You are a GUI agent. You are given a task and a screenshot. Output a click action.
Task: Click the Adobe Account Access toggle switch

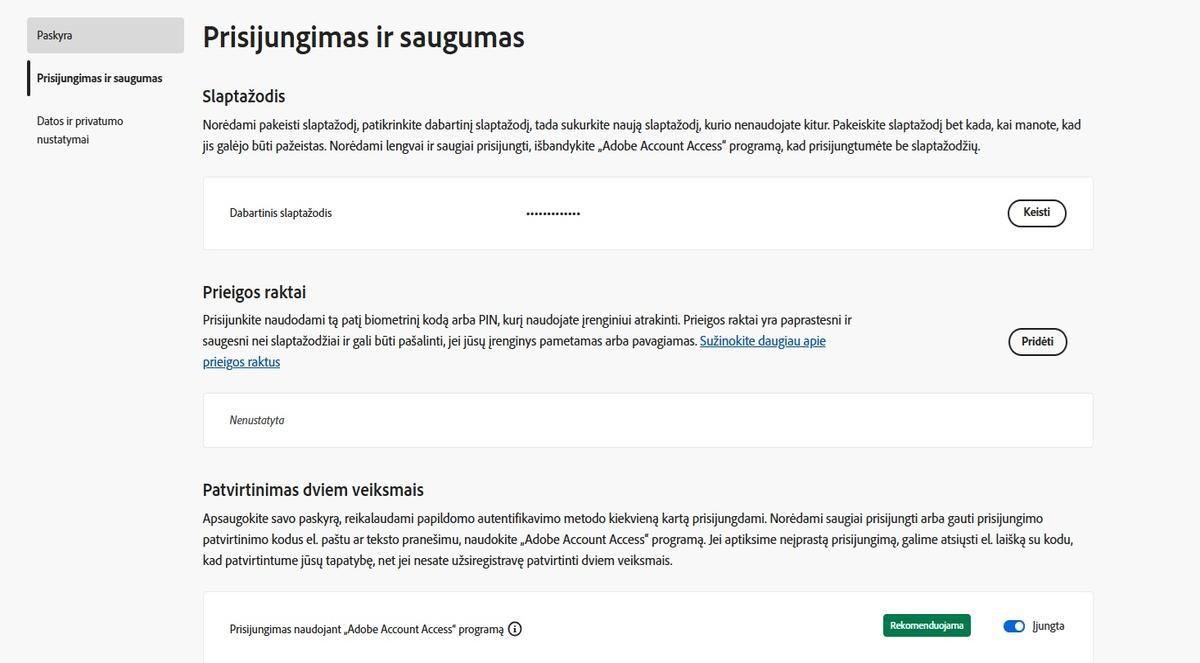click(1013, 625)
